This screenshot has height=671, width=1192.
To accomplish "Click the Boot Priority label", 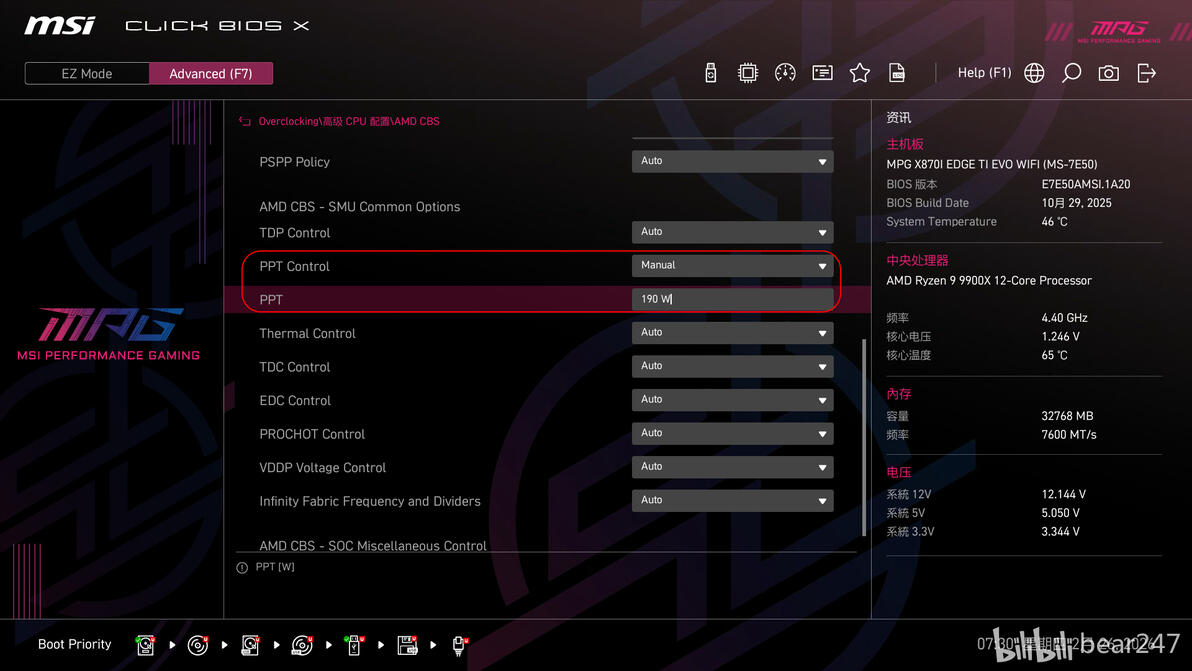I will click(x=74, y=644).
